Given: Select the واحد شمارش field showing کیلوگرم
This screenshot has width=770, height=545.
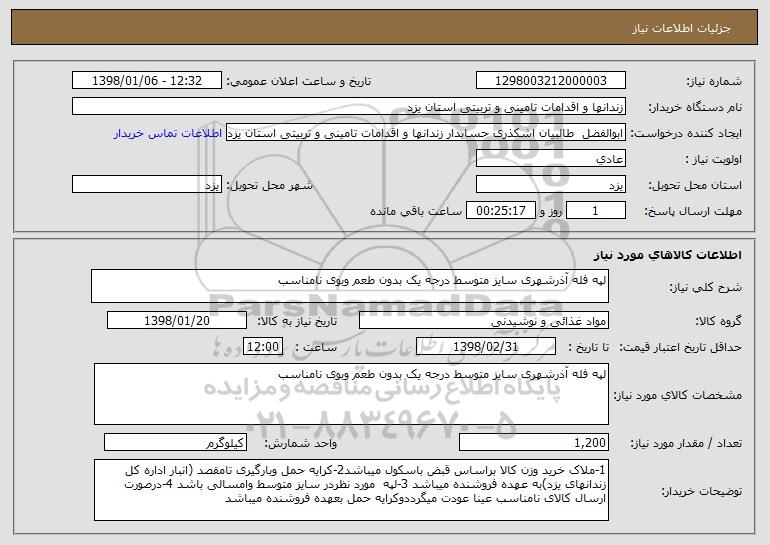Looking at the screenshot, I should pos(175,442).
